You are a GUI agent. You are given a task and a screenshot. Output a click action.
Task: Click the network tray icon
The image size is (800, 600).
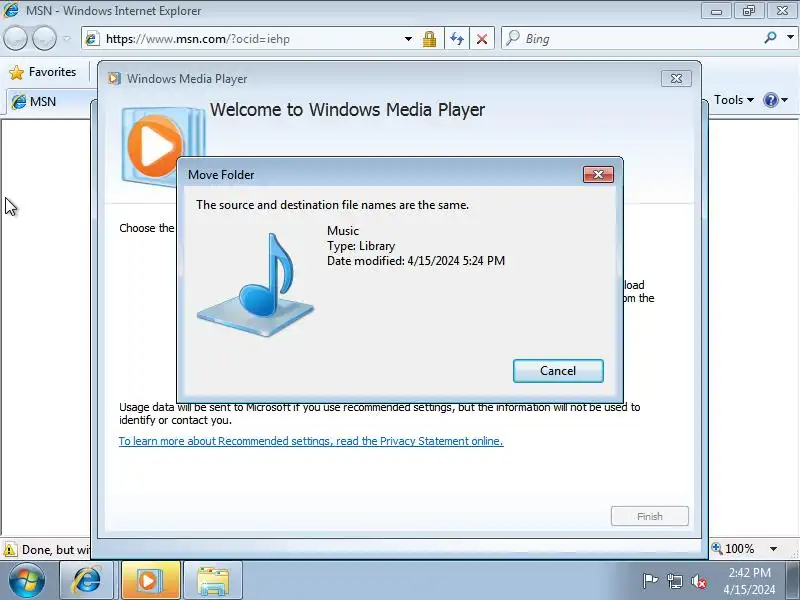coord(675,581)
